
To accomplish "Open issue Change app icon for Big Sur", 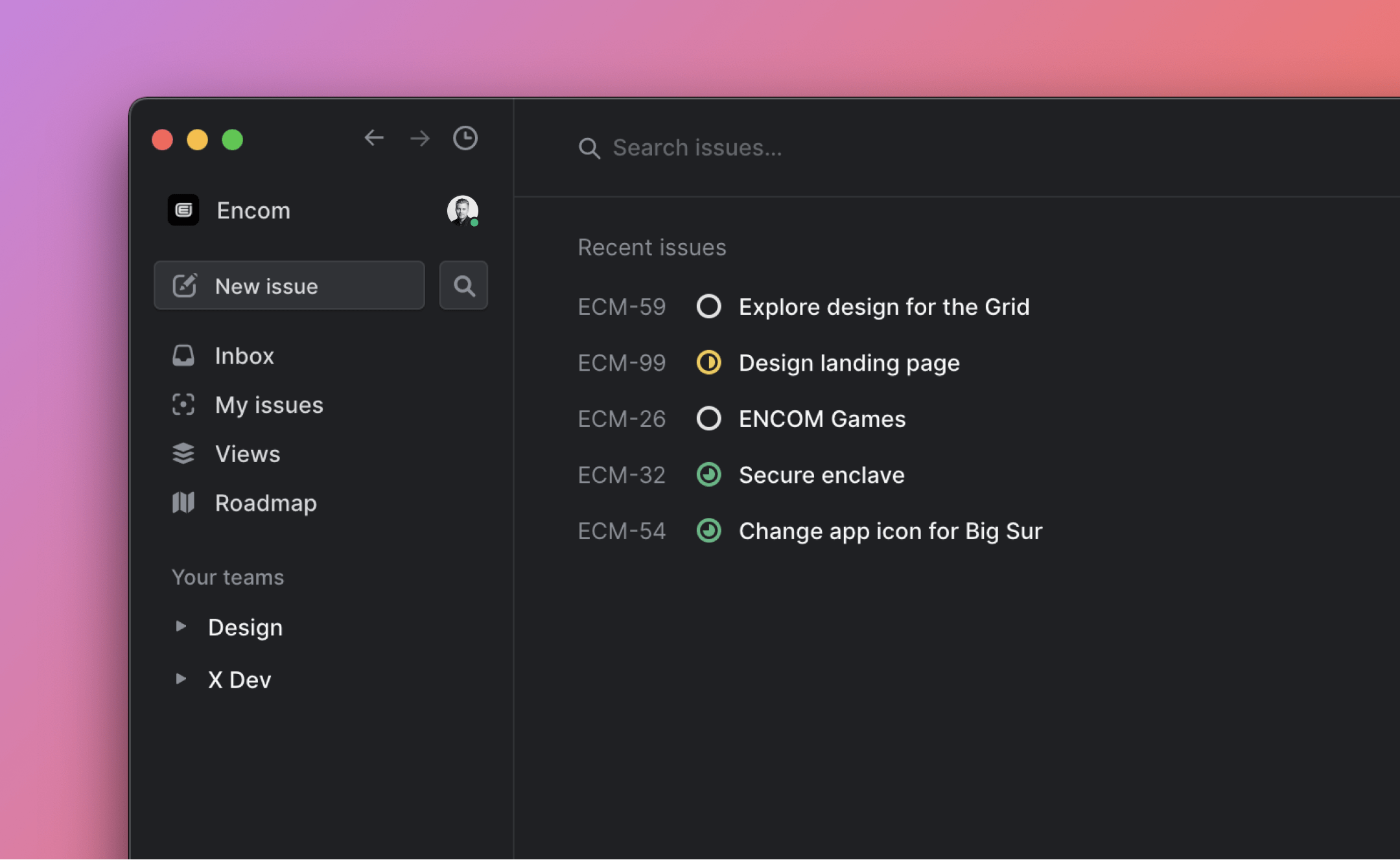I will [x=890, y=531].
